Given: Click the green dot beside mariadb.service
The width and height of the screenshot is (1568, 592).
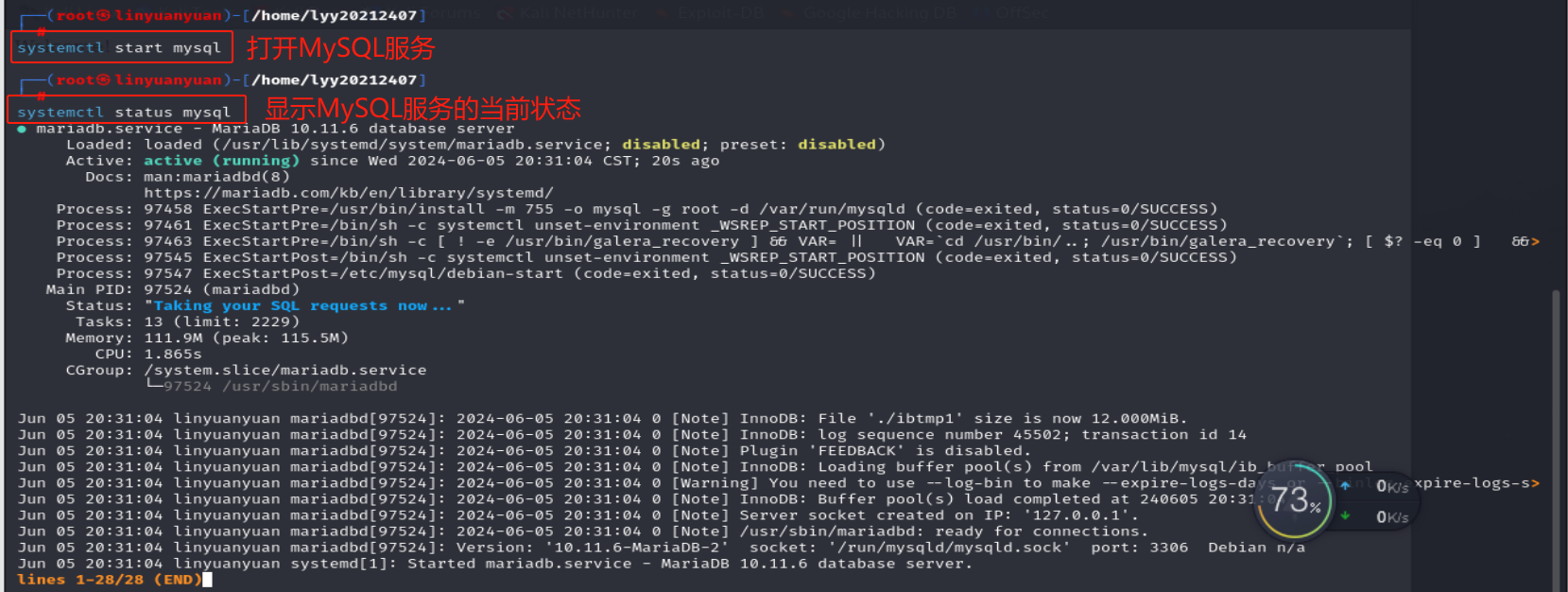Looking at the screenshot, I should pos(22,130).
